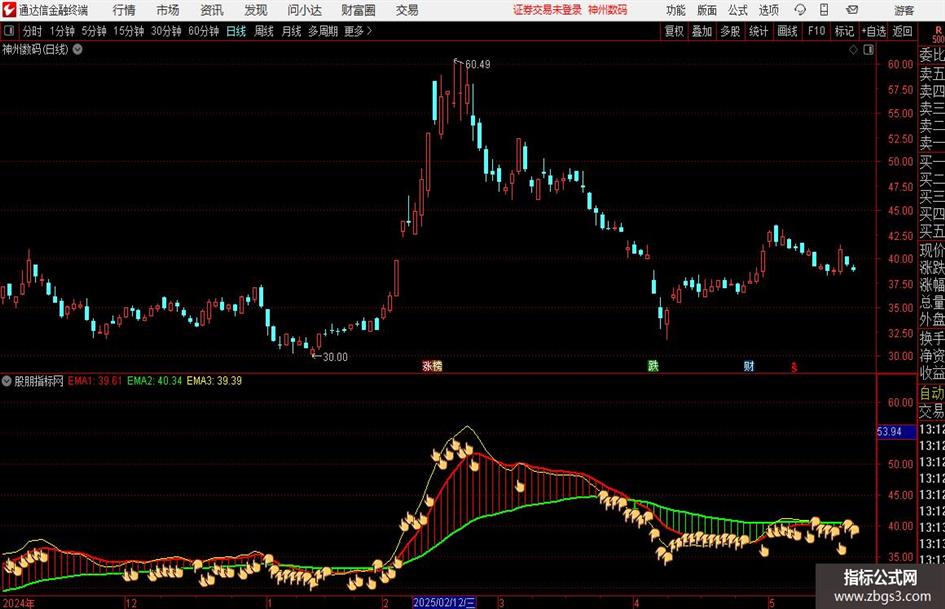Click the 60.49 high price label
The width and height of the screenshot is (945, 609).
pos(477,64)
